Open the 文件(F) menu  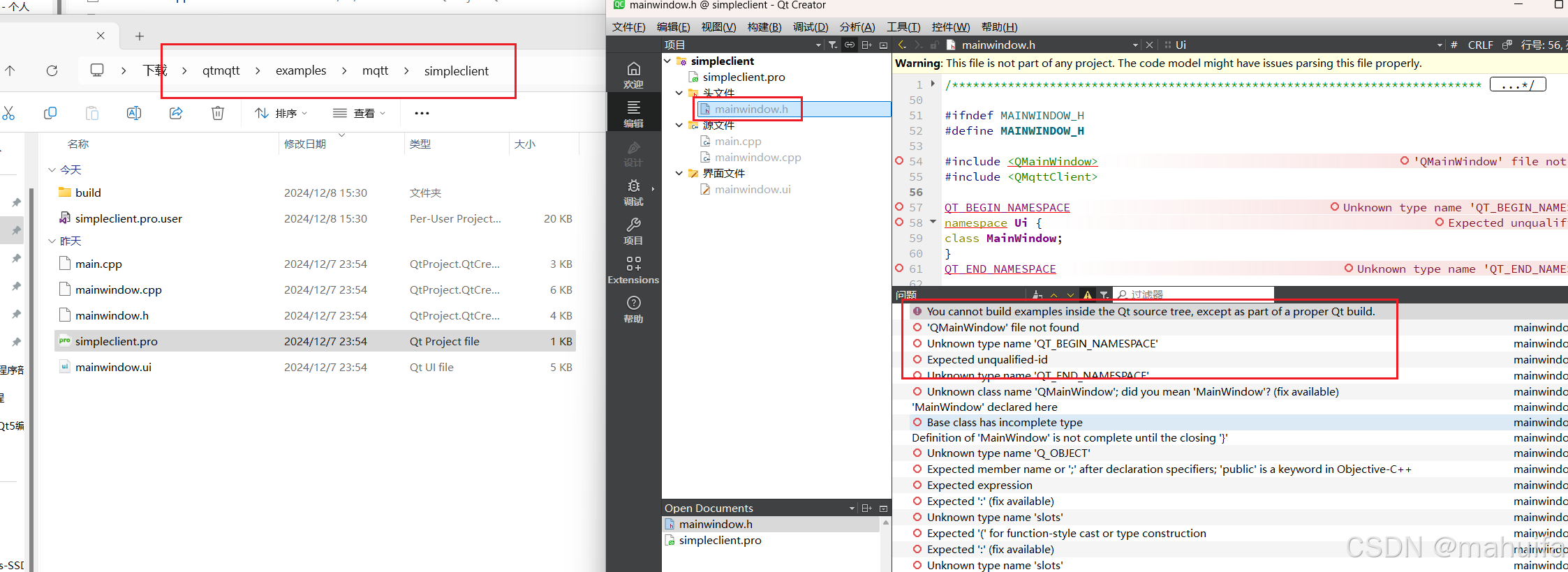click(x=628, y=27)
